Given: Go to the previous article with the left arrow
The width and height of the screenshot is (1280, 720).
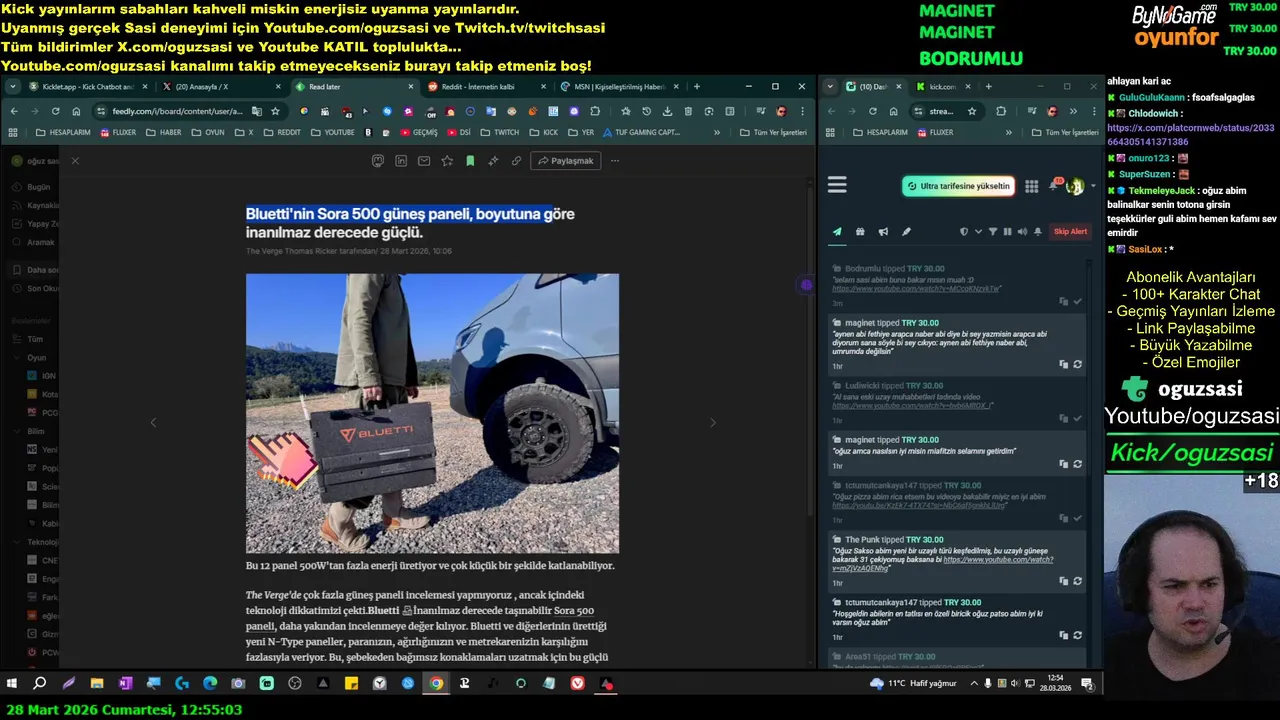Looking at the screenshot, I should (x=153, y=423).
